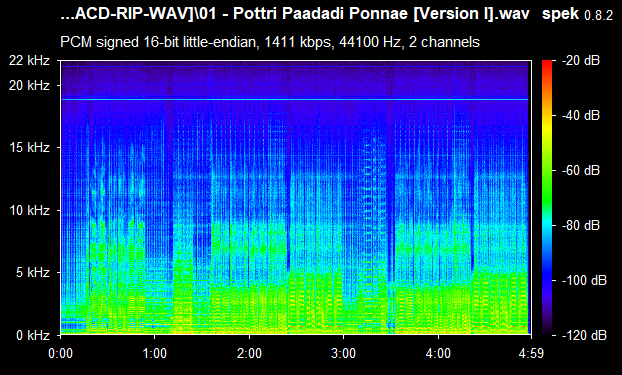Click the 20 kHz frequency axis label

click(29, 85)
